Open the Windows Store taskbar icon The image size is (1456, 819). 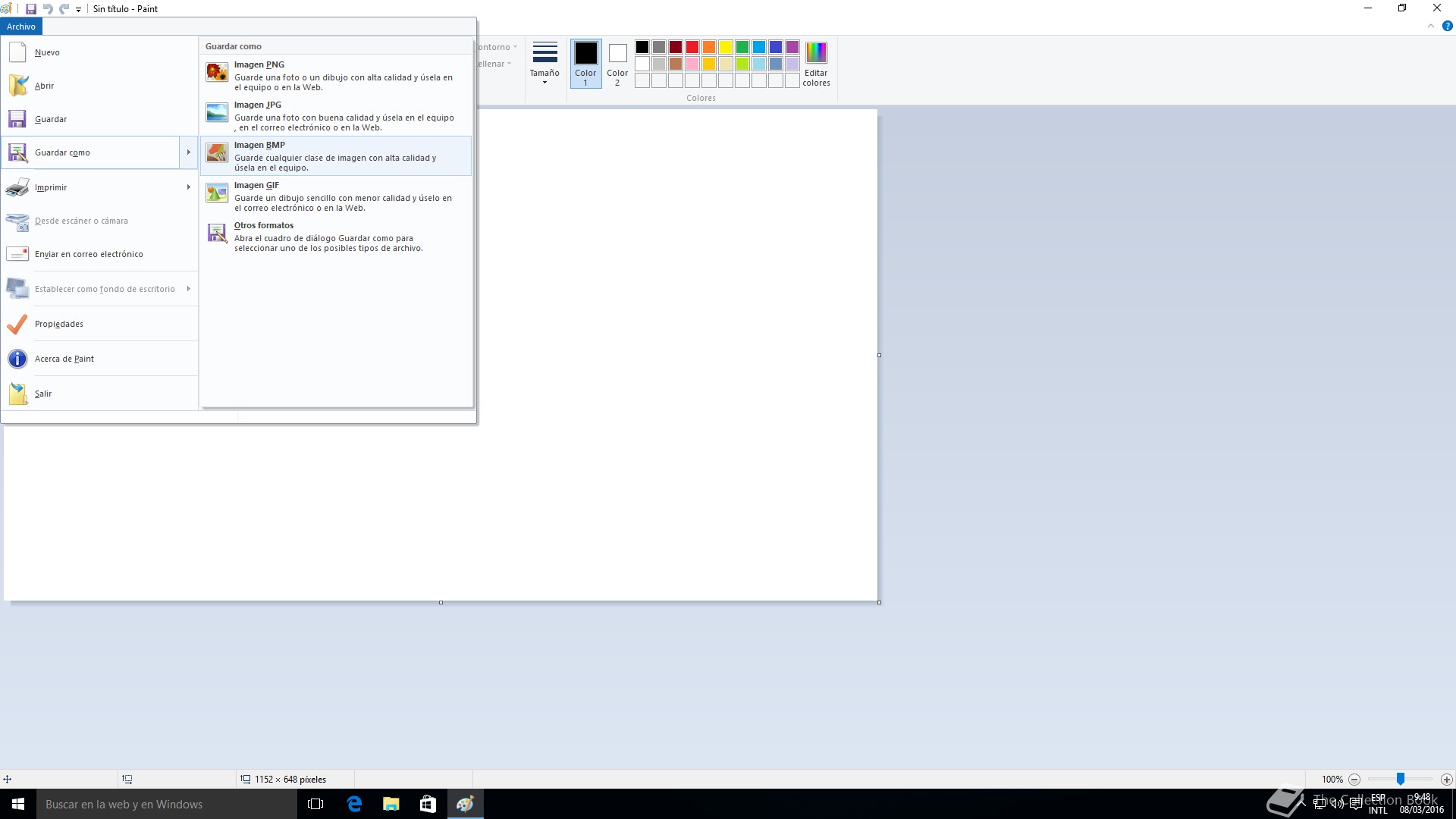pyautogui.click(x=428, y=804)
